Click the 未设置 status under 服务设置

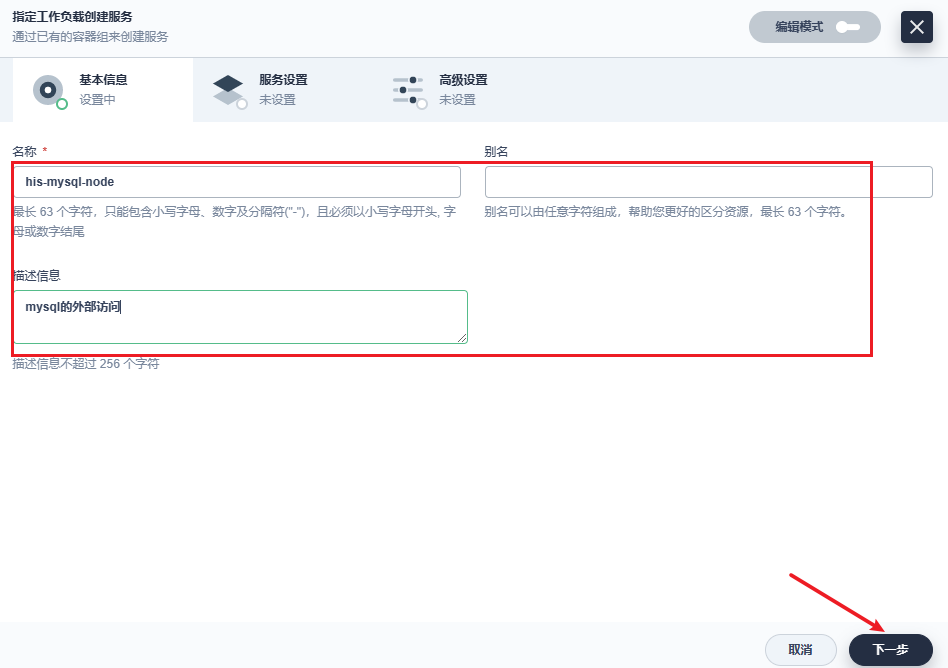pyautogui.click(x=277, y=100)
